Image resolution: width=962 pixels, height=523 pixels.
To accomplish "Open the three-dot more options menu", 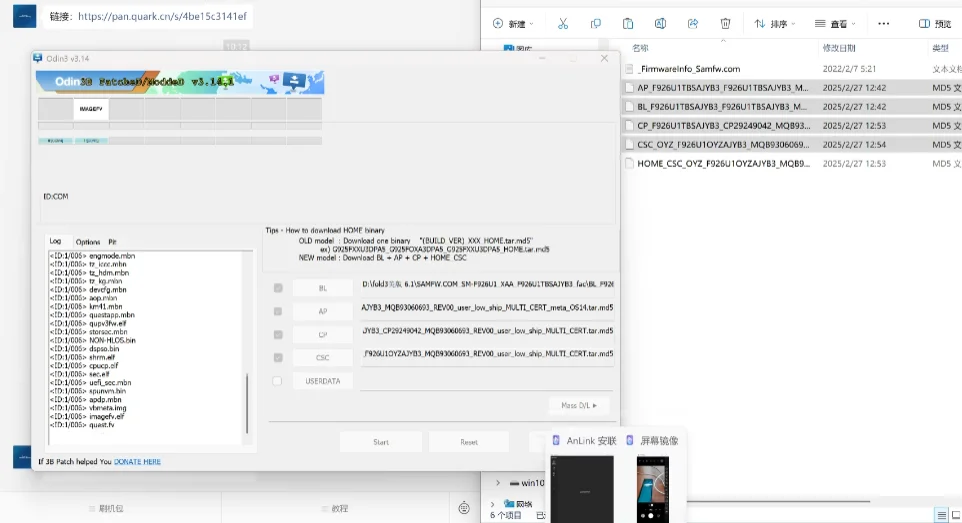I will (x=883, y=24).
